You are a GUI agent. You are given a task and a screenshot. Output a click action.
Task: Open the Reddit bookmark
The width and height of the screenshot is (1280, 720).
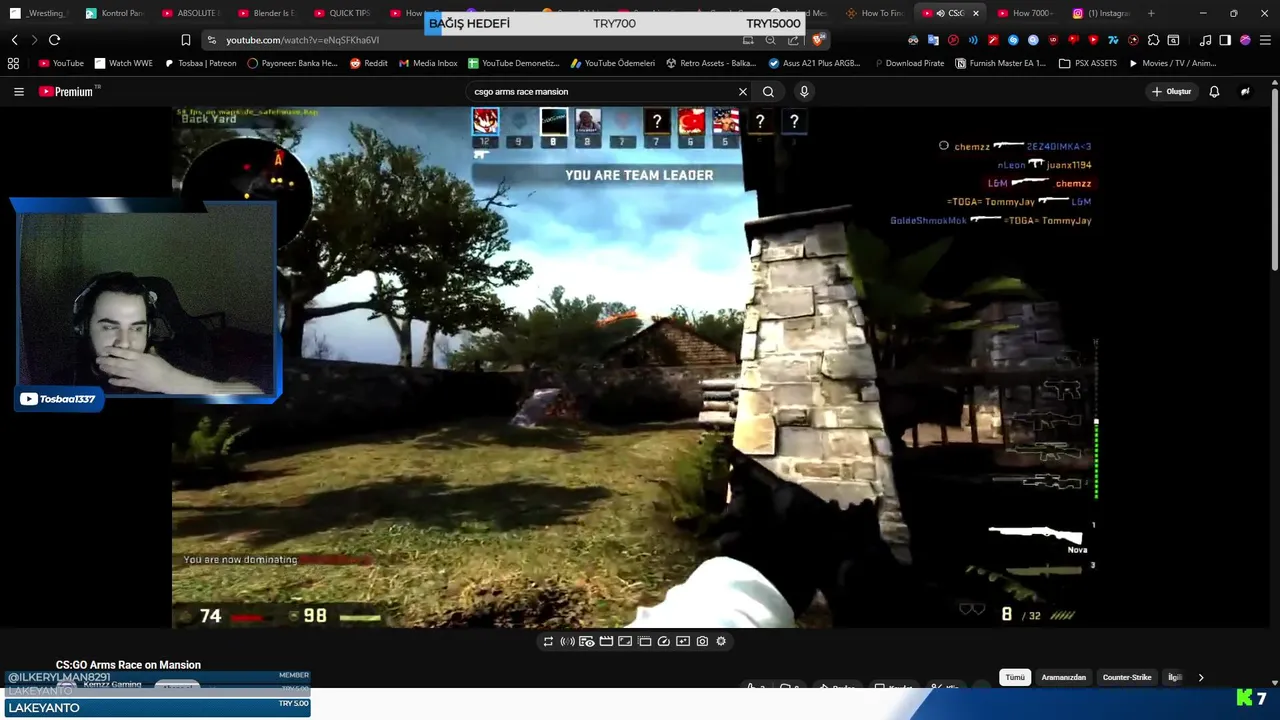[x=369, y=63]
